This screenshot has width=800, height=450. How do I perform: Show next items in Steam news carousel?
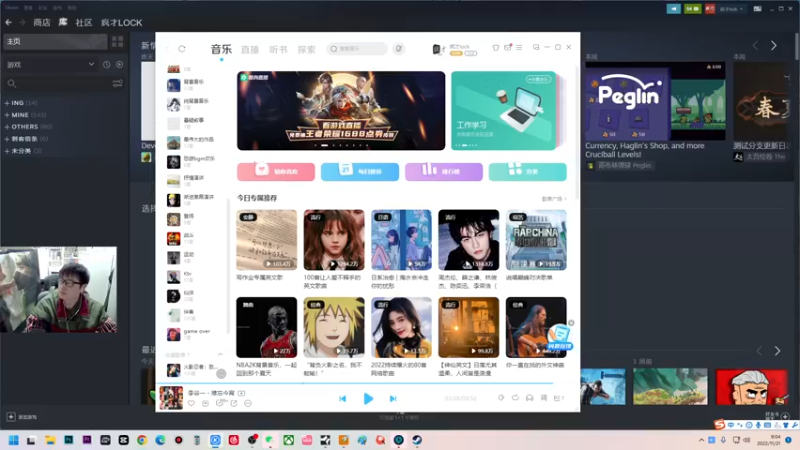[774, 45]
